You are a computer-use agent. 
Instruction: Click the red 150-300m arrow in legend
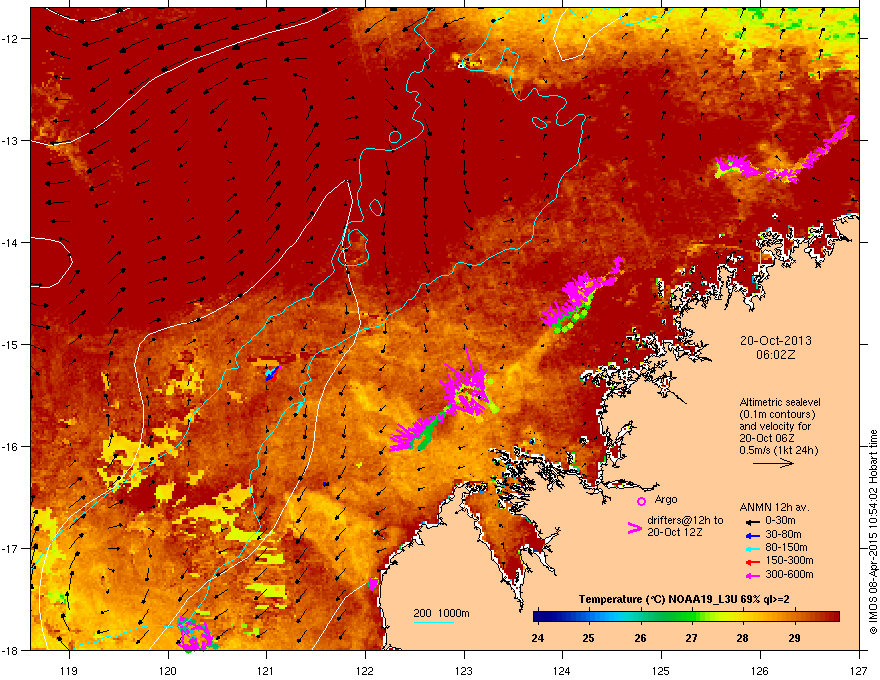[753, 562]
